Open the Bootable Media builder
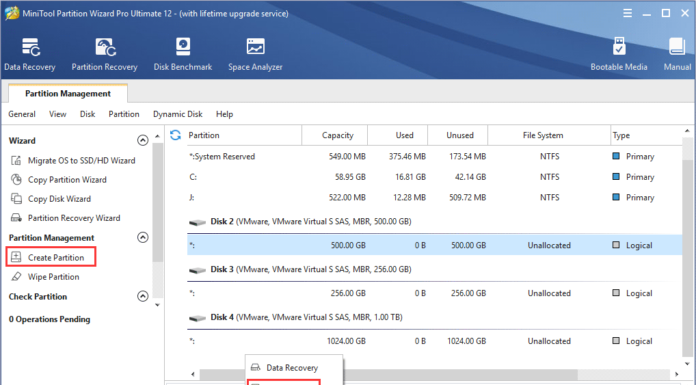Image resolution: width=696 pixels, height=385 pixels. tap(619, 54)
